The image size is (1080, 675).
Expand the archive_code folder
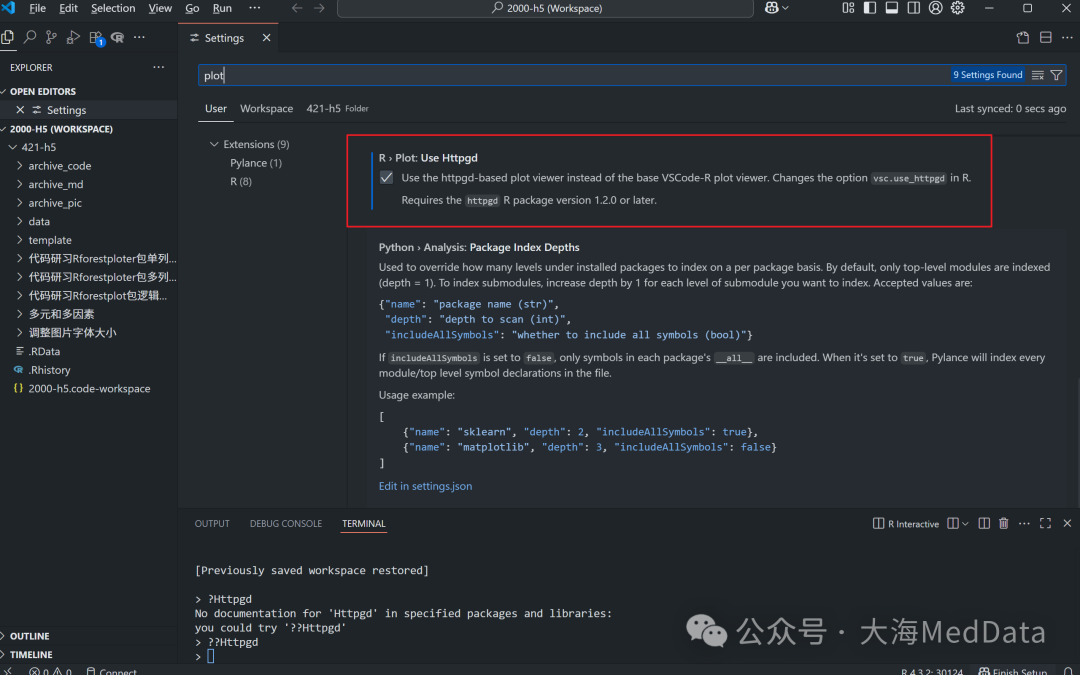click(59, 165)
